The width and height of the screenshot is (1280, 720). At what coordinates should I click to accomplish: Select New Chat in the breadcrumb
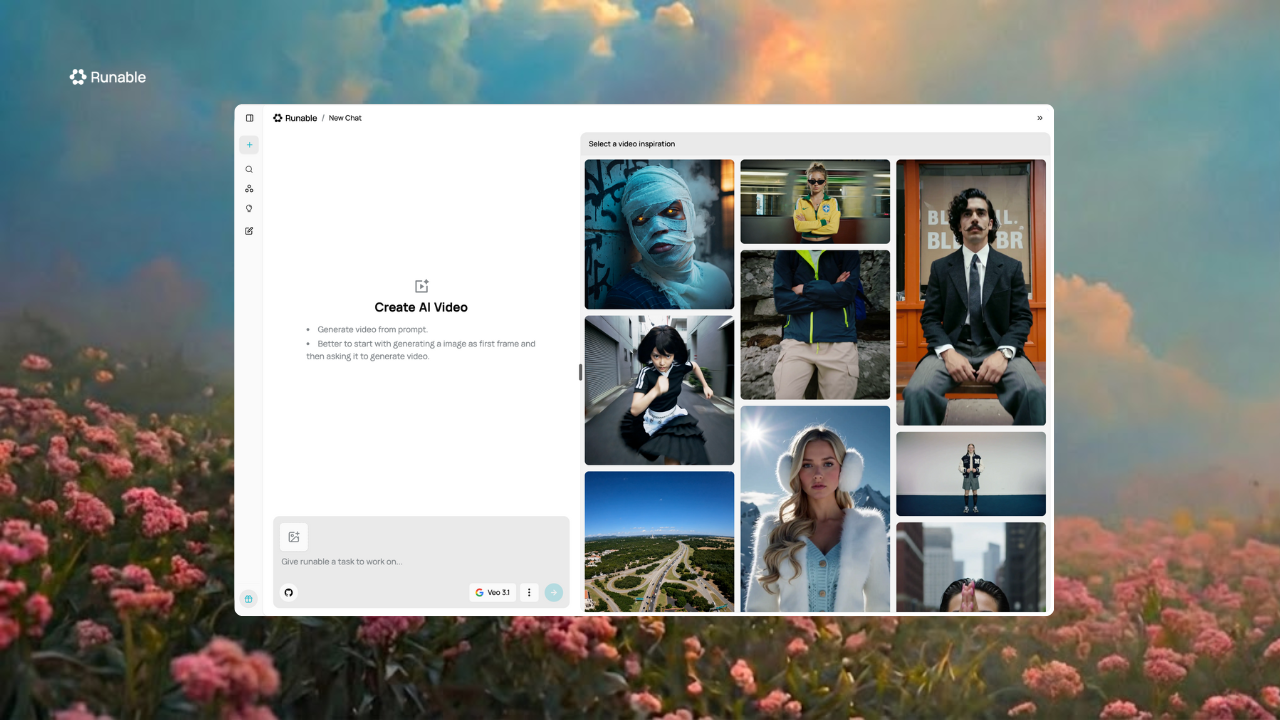point(345,117)
